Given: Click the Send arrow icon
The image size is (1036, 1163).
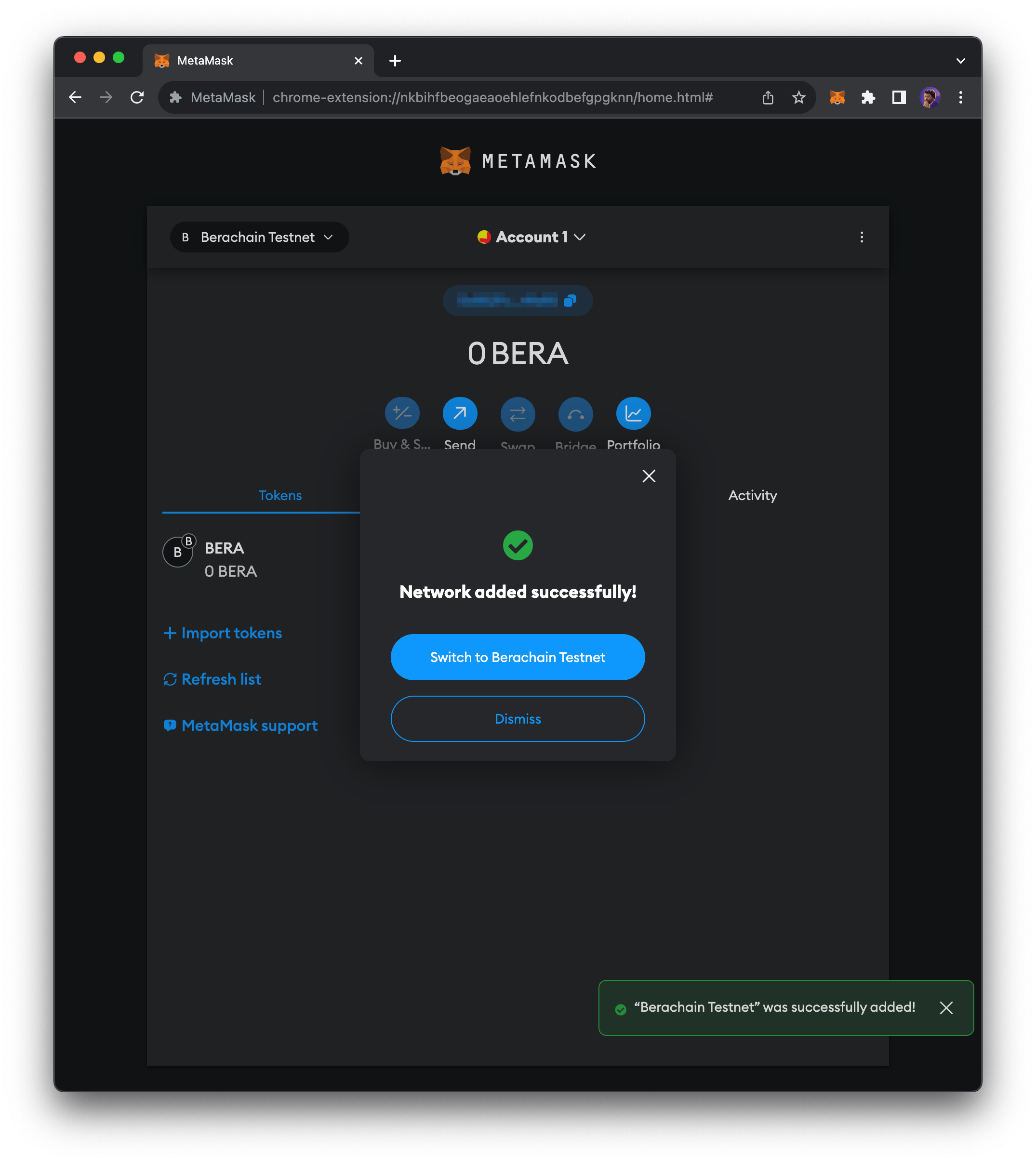Looking at the screenshot, I should coord(460,413).
